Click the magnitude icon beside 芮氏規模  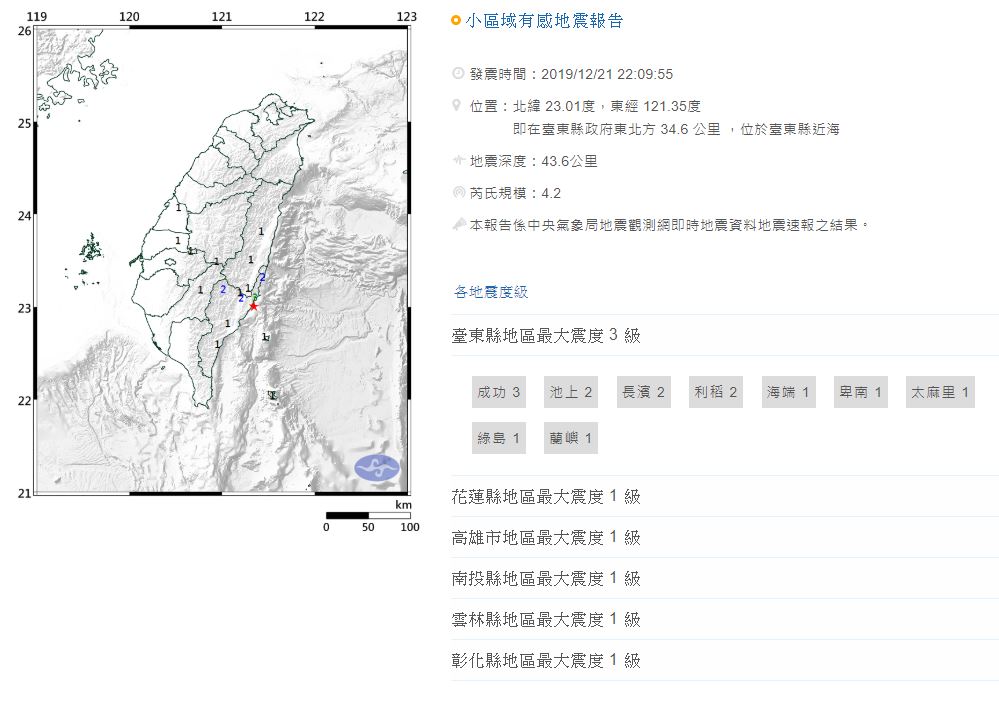[458, 193]
